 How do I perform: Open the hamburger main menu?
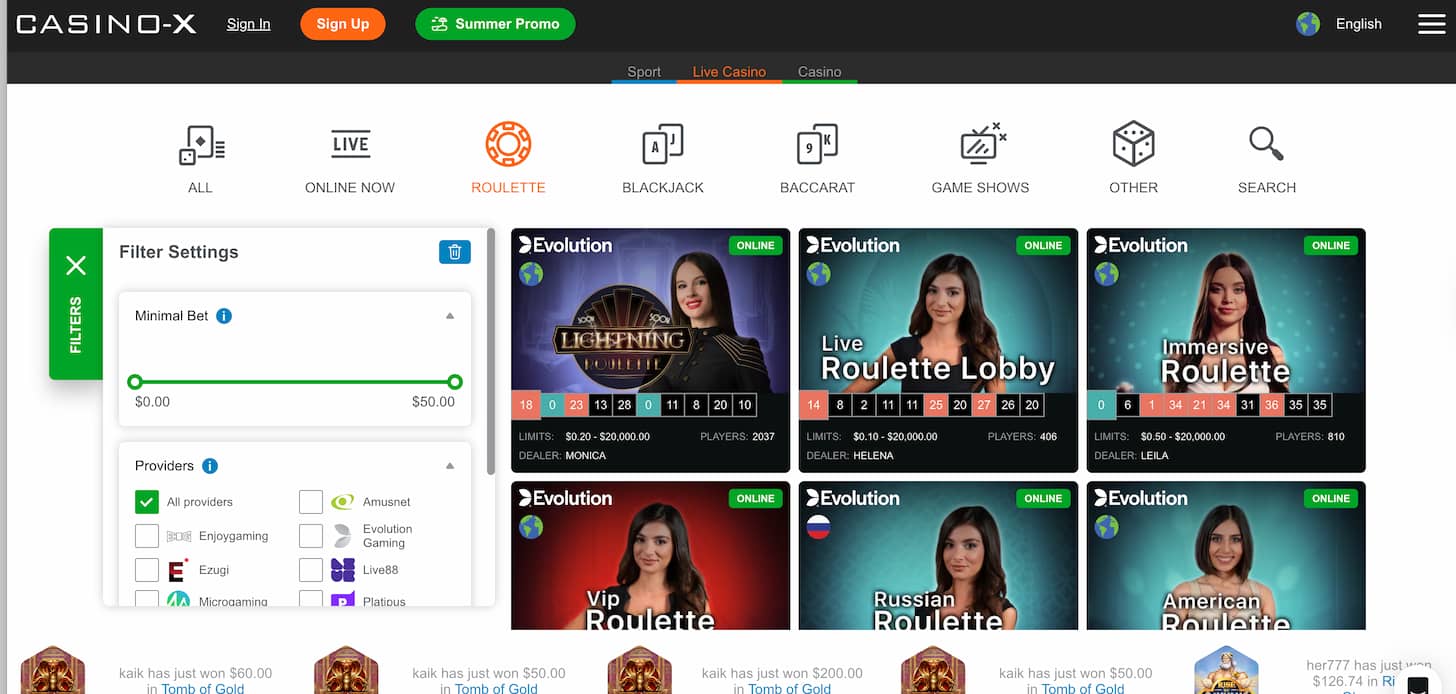pos(1432,24)
